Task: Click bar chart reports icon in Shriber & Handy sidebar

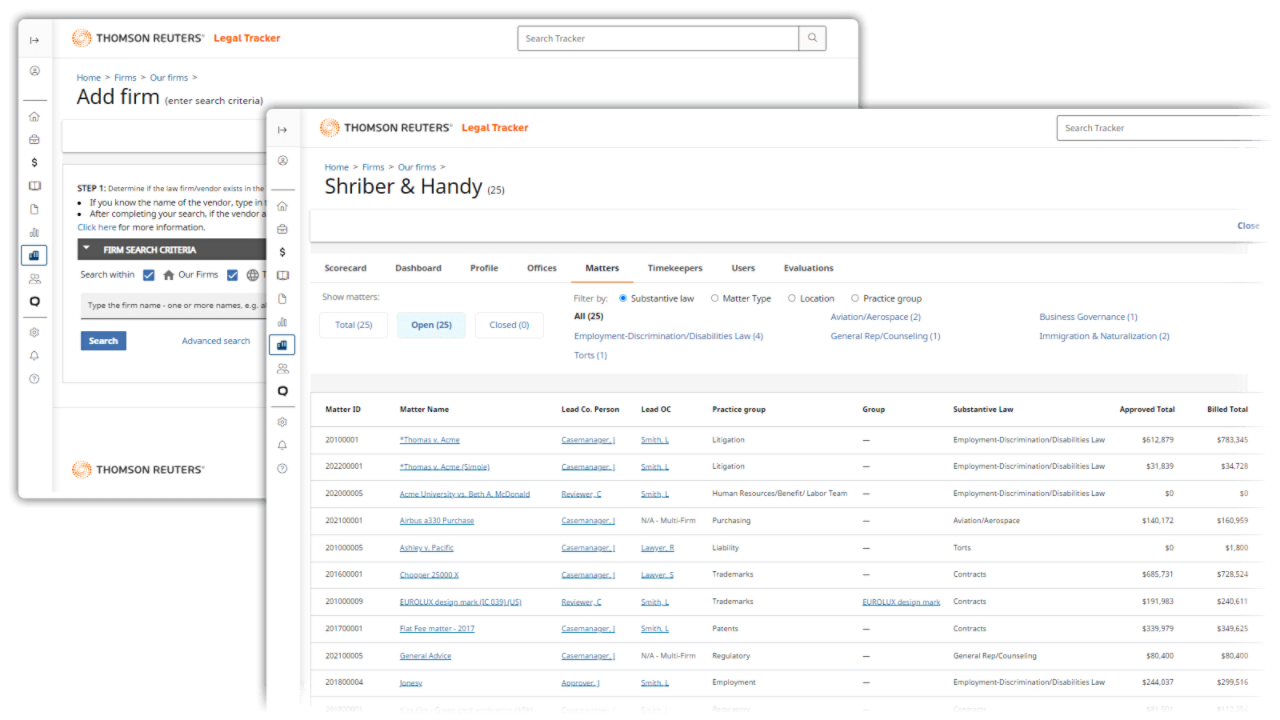Action: click(x=282, y=322)
